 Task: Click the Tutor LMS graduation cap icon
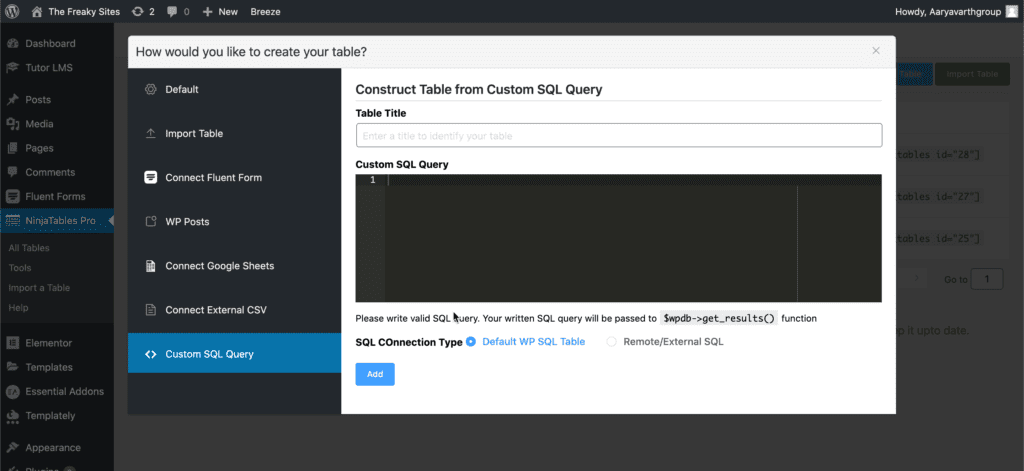tap(12, 67)
